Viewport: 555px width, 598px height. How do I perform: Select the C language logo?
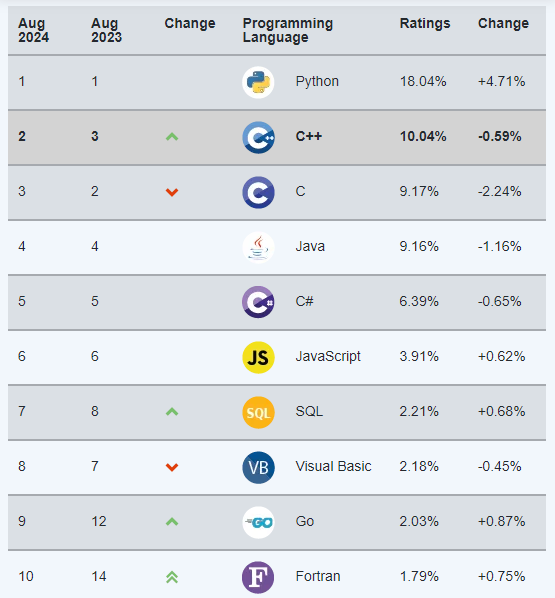258,192
